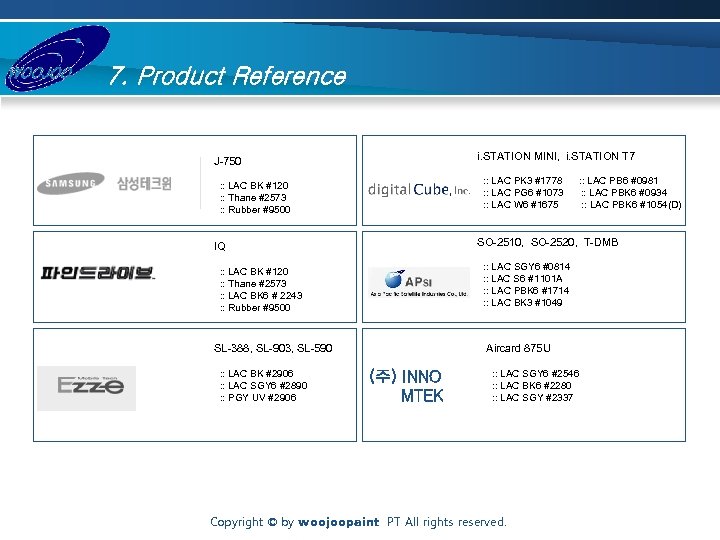This screenshot has width=720, height=540.
Task: Select the 'IQ' model heading
Action: (219, 246)
